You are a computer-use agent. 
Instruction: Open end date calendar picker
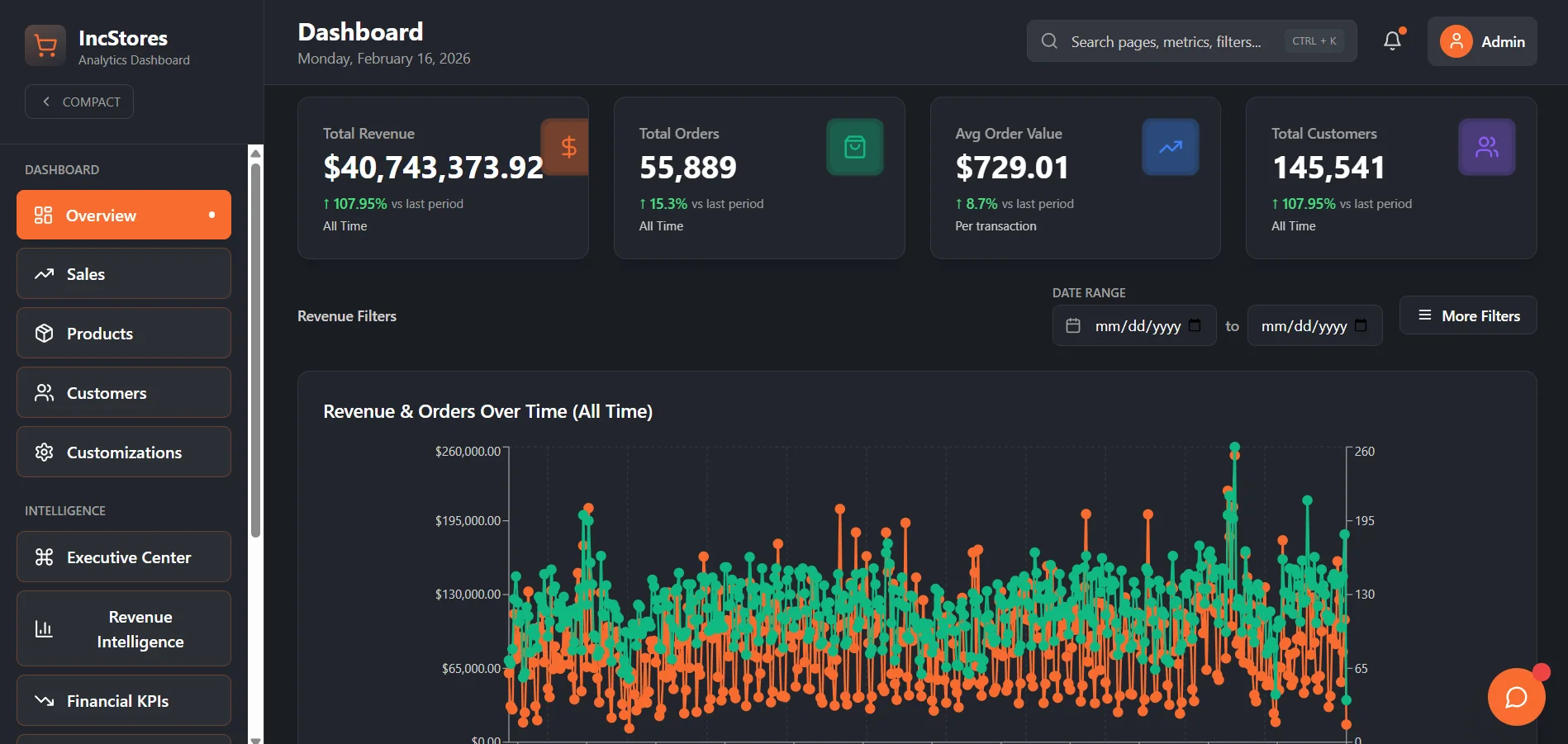pos(1361,325)
